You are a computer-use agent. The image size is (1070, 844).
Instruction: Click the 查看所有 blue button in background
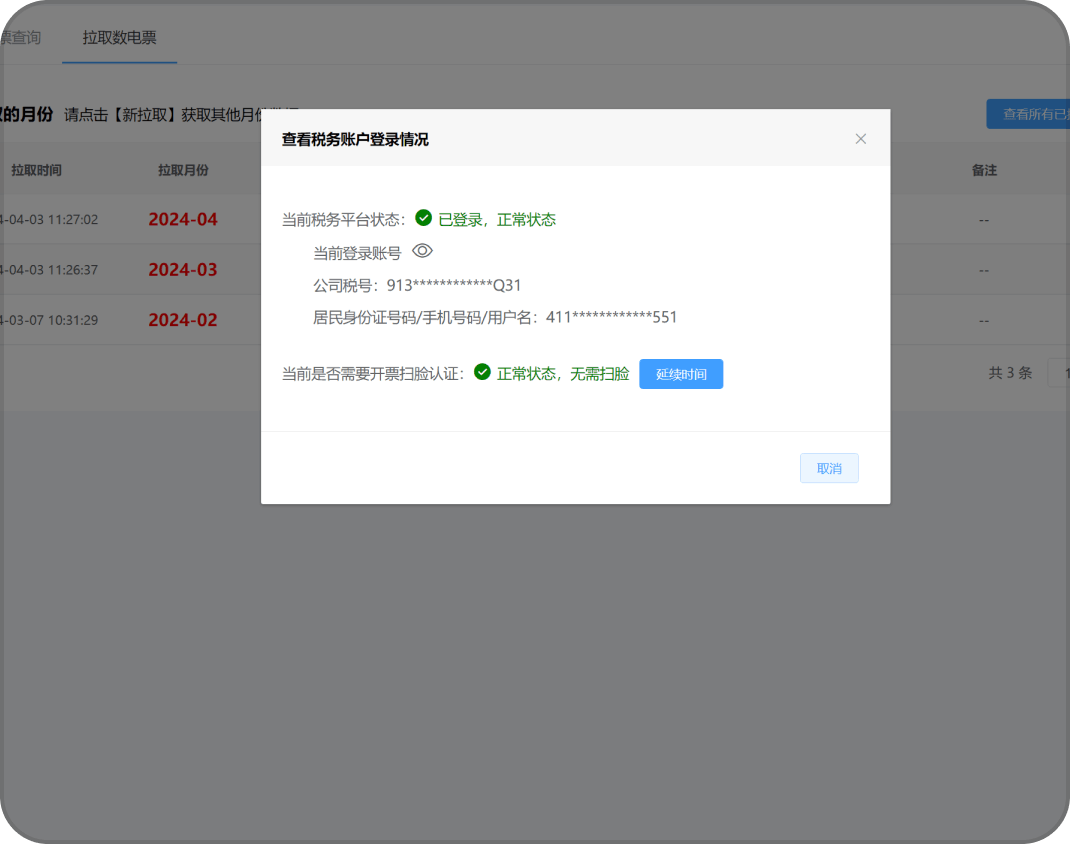point(1028,114)
